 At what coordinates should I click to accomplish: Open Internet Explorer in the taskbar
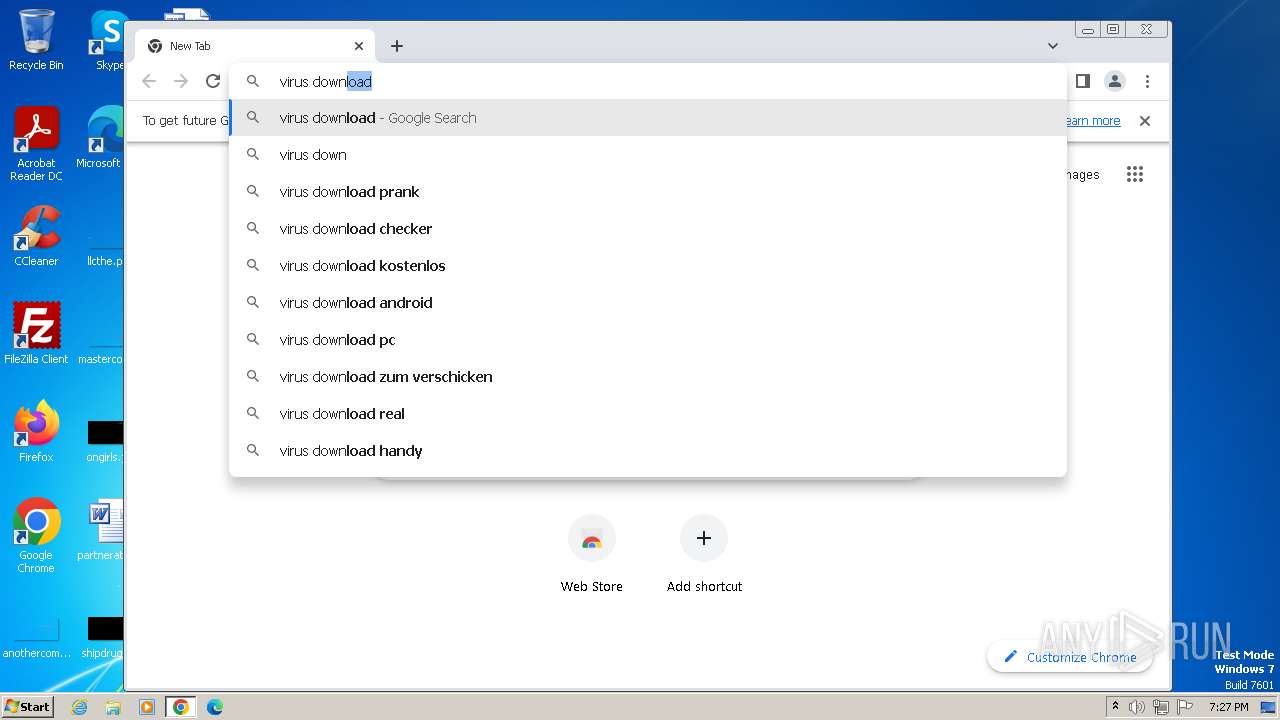click(x=79, y=707)
